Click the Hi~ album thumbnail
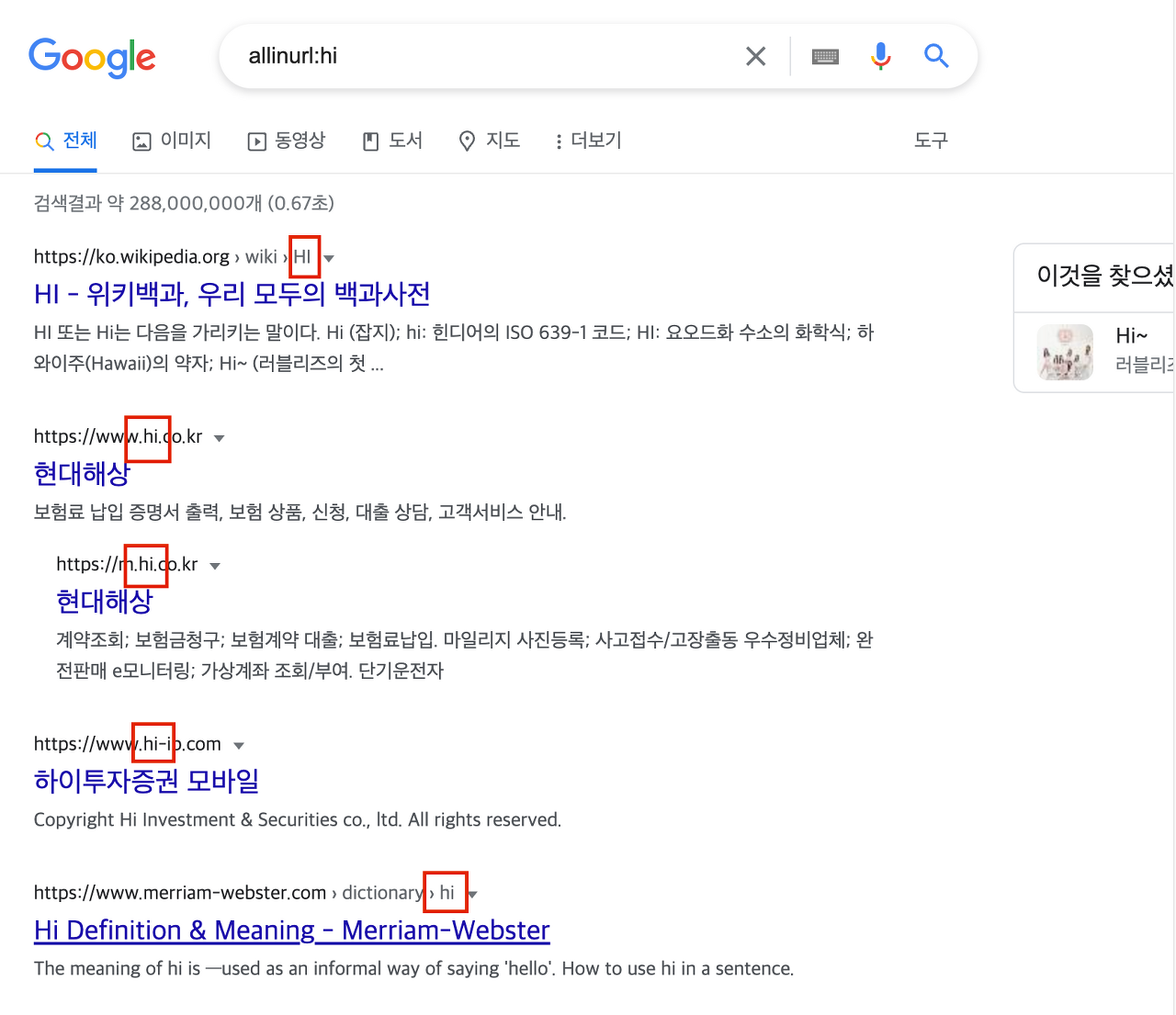The height and width of the screenshot is (1015, 1176). pos(1065,353)
